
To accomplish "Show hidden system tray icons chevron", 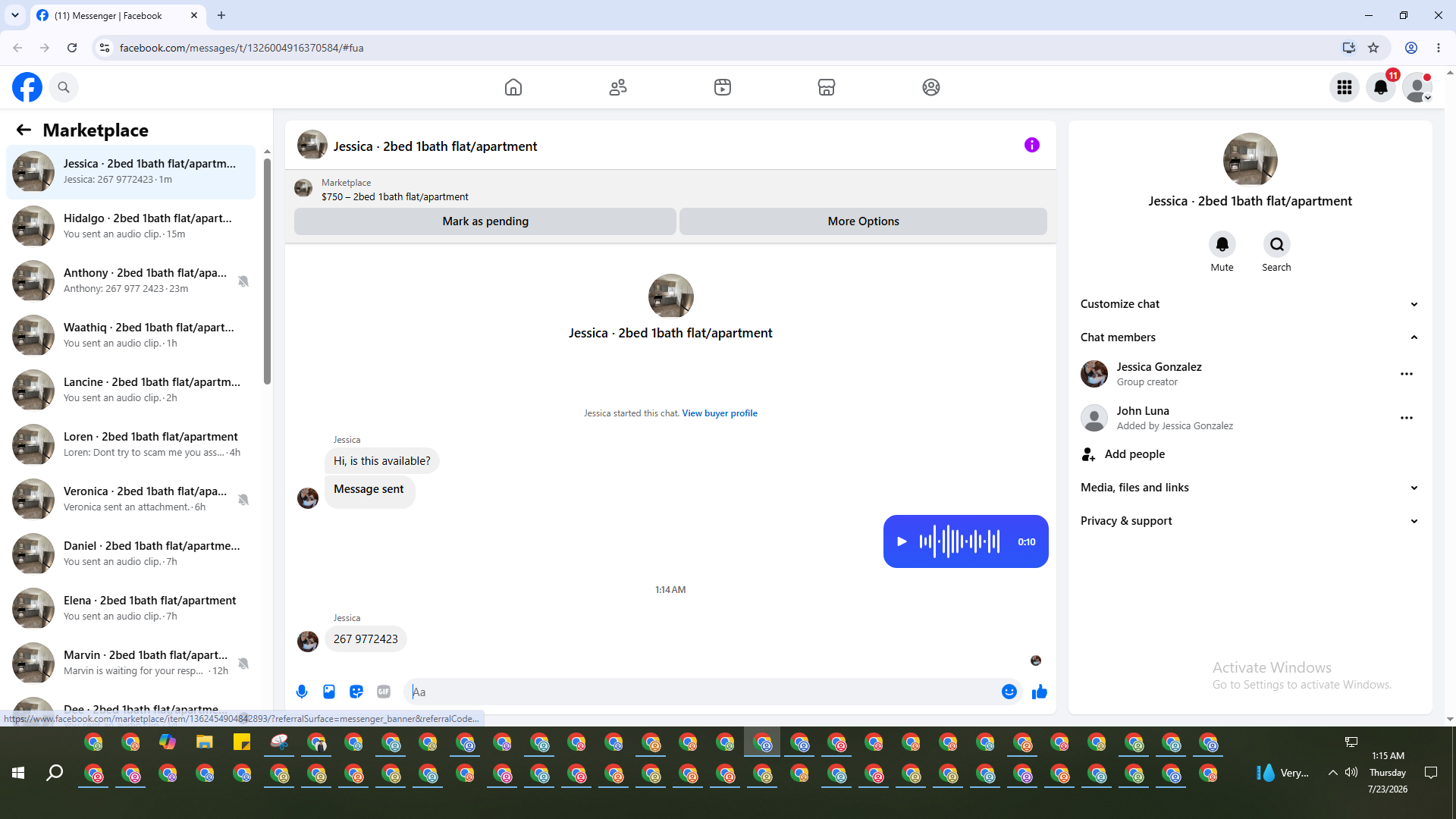I will 1332,773.
